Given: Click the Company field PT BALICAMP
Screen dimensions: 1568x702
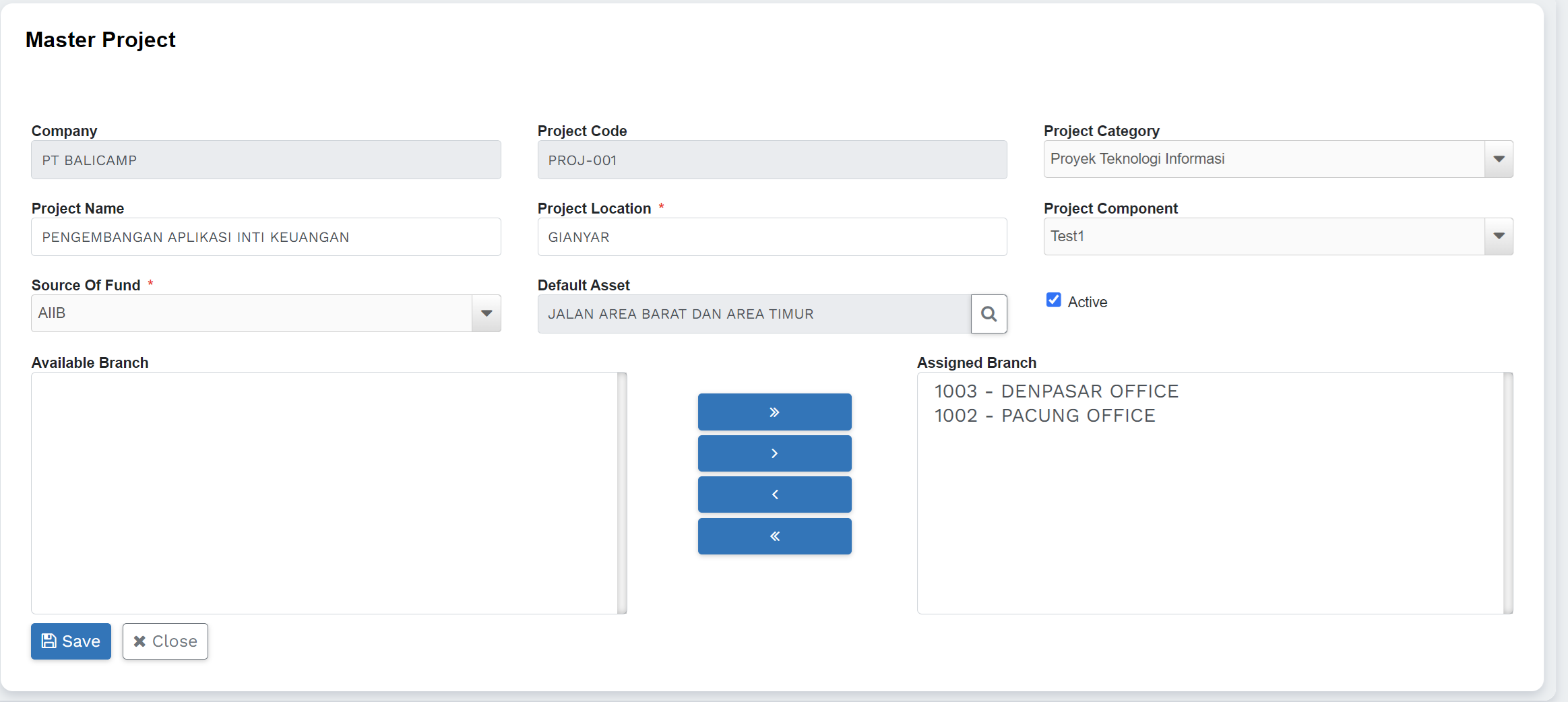Looking at the screenshot, I should click(265, 160).
